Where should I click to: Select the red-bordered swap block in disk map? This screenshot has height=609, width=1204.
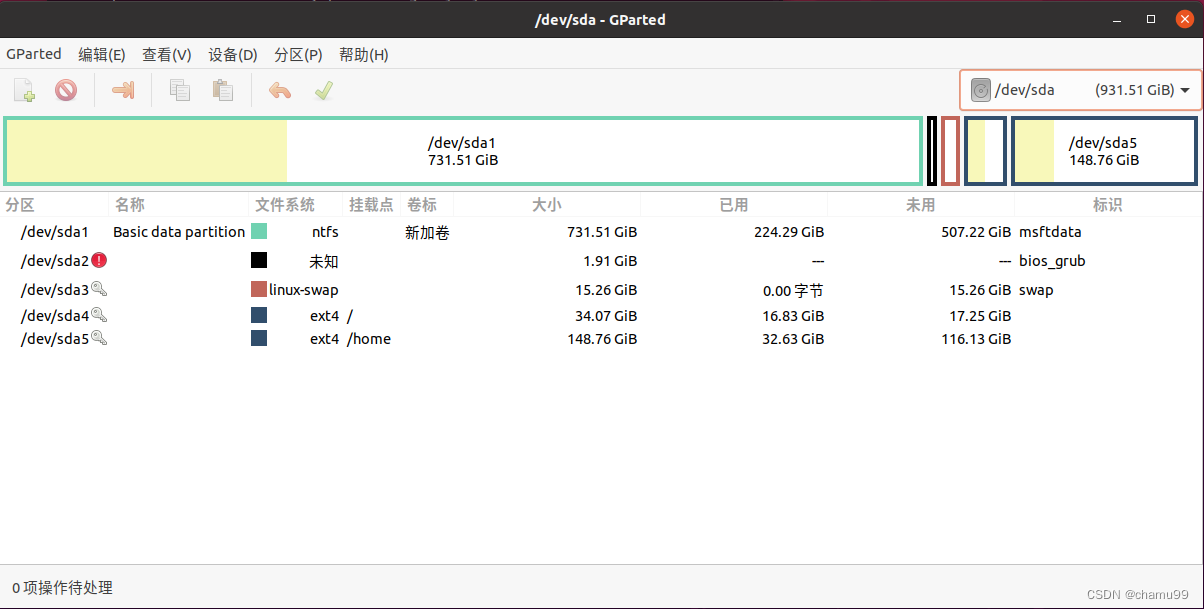(951, 151)
